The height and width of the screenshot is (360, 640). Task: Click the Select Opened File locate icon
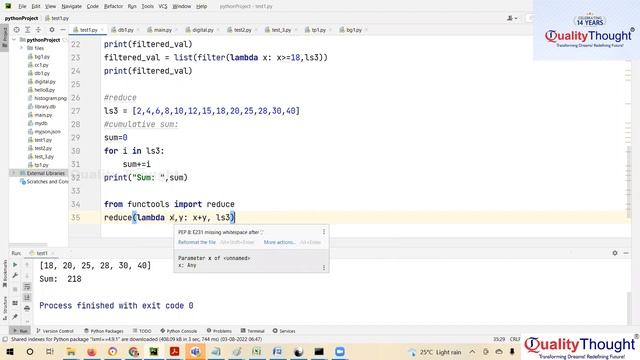pos(16,30)
